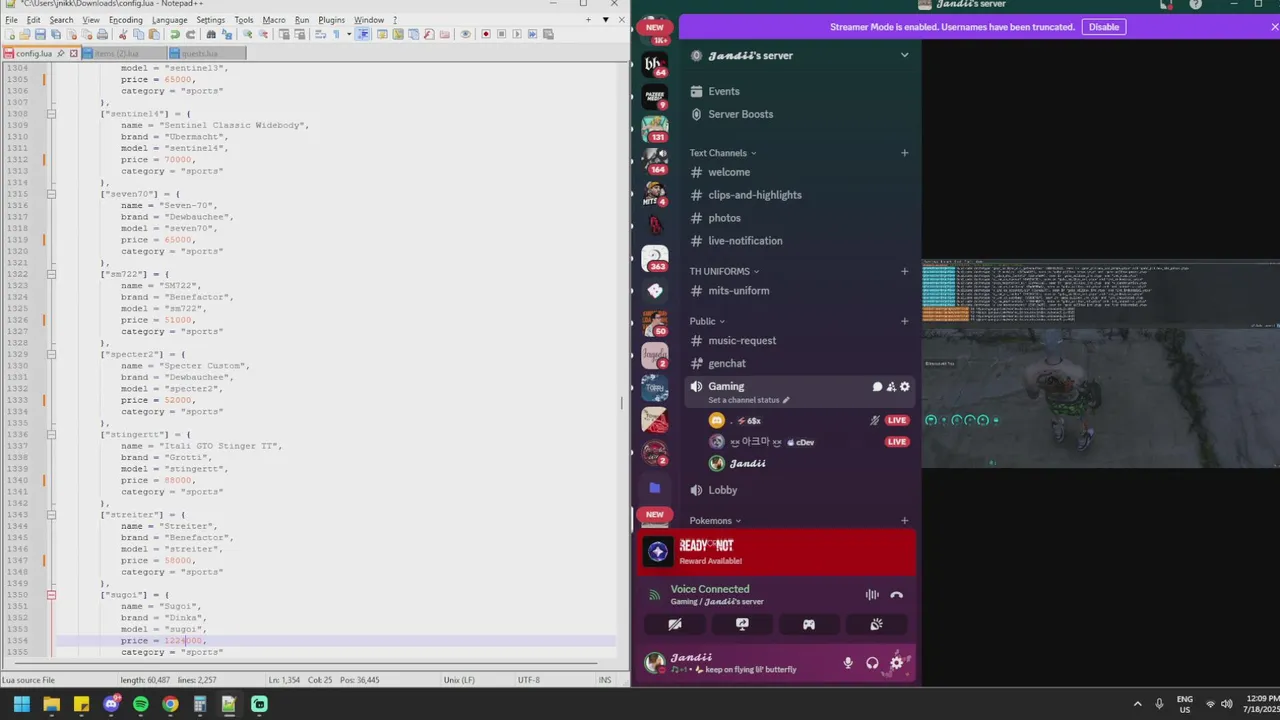This screenshot has height=720, width=1280.
Task: Show hidden icons in system tray
Action: (1137, 704)
